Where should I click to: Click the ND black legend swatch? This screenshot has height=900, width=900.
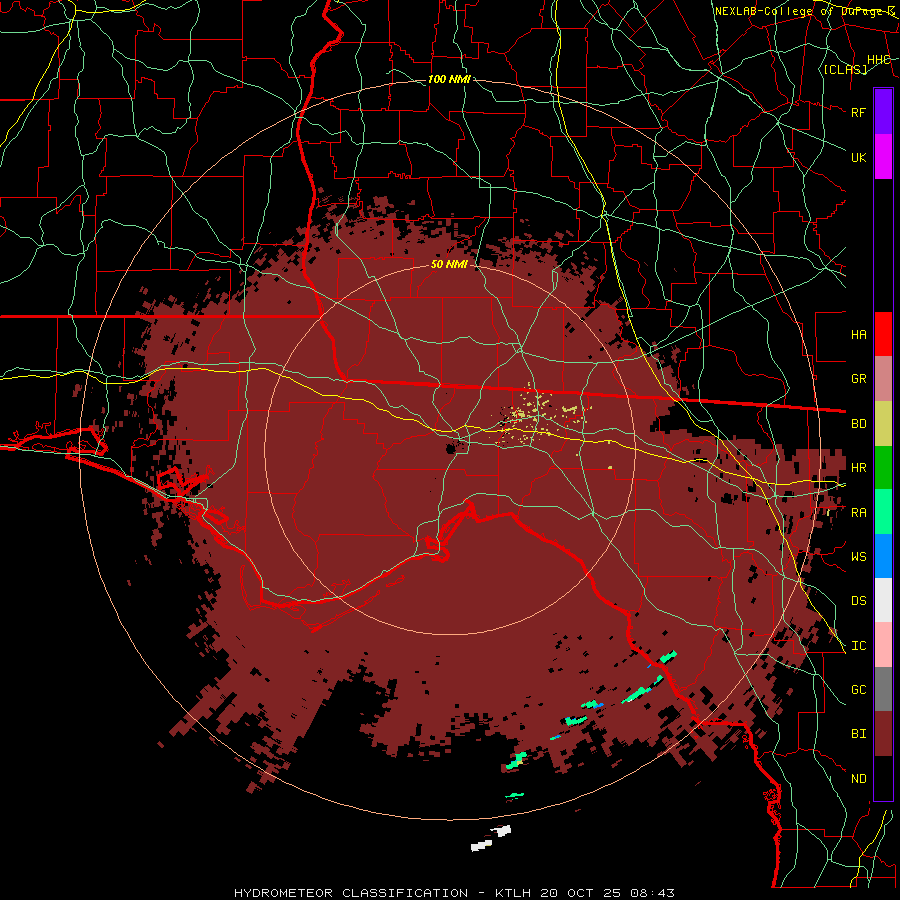click(883, 778)
